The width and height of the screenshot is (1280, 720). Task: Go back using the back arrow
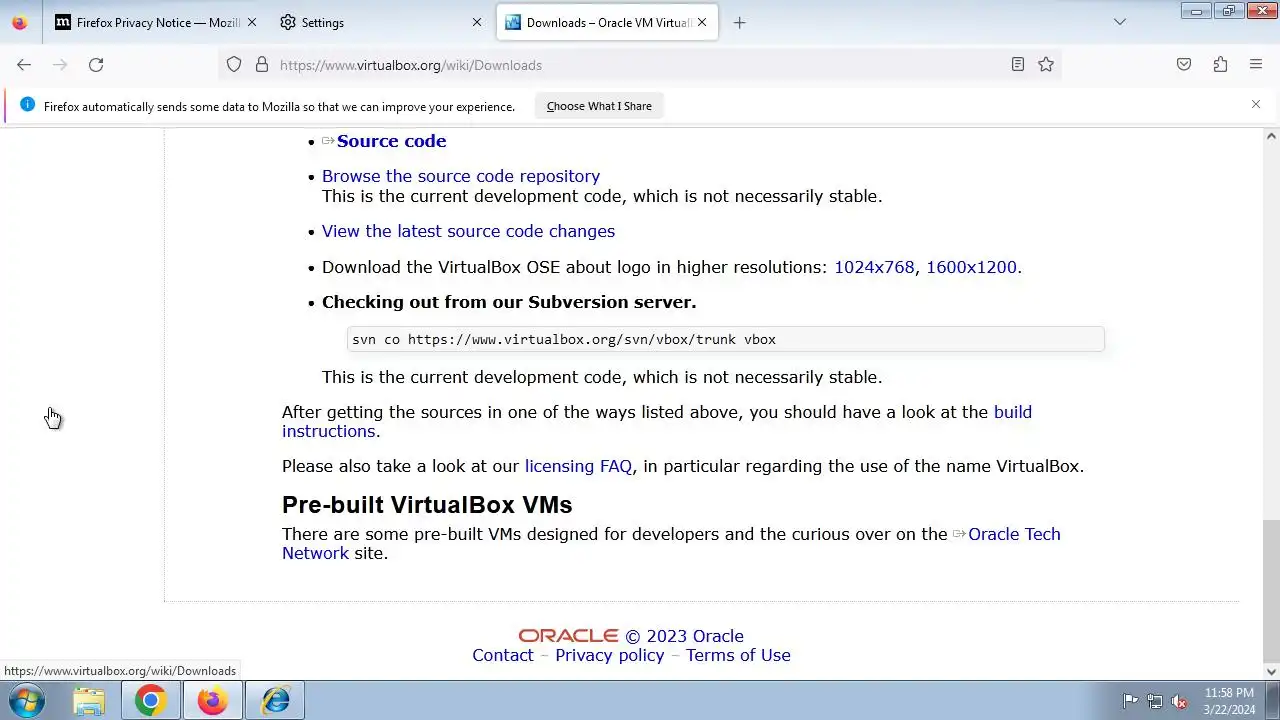(x=24, y=65)
